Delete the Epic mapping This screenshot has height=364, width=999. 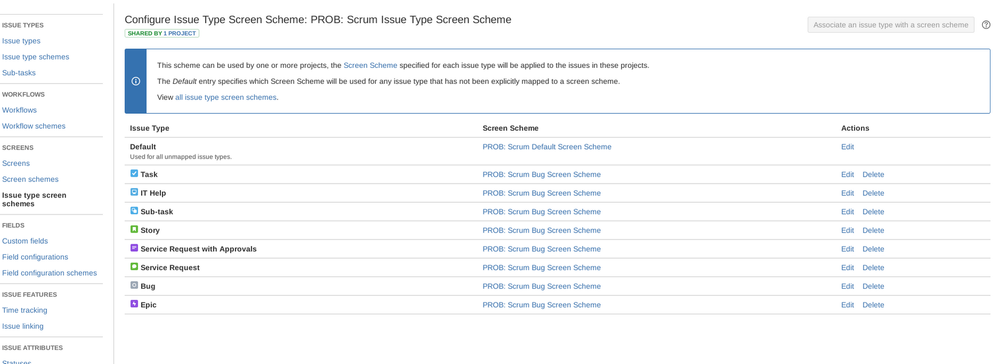pos(873,305)
